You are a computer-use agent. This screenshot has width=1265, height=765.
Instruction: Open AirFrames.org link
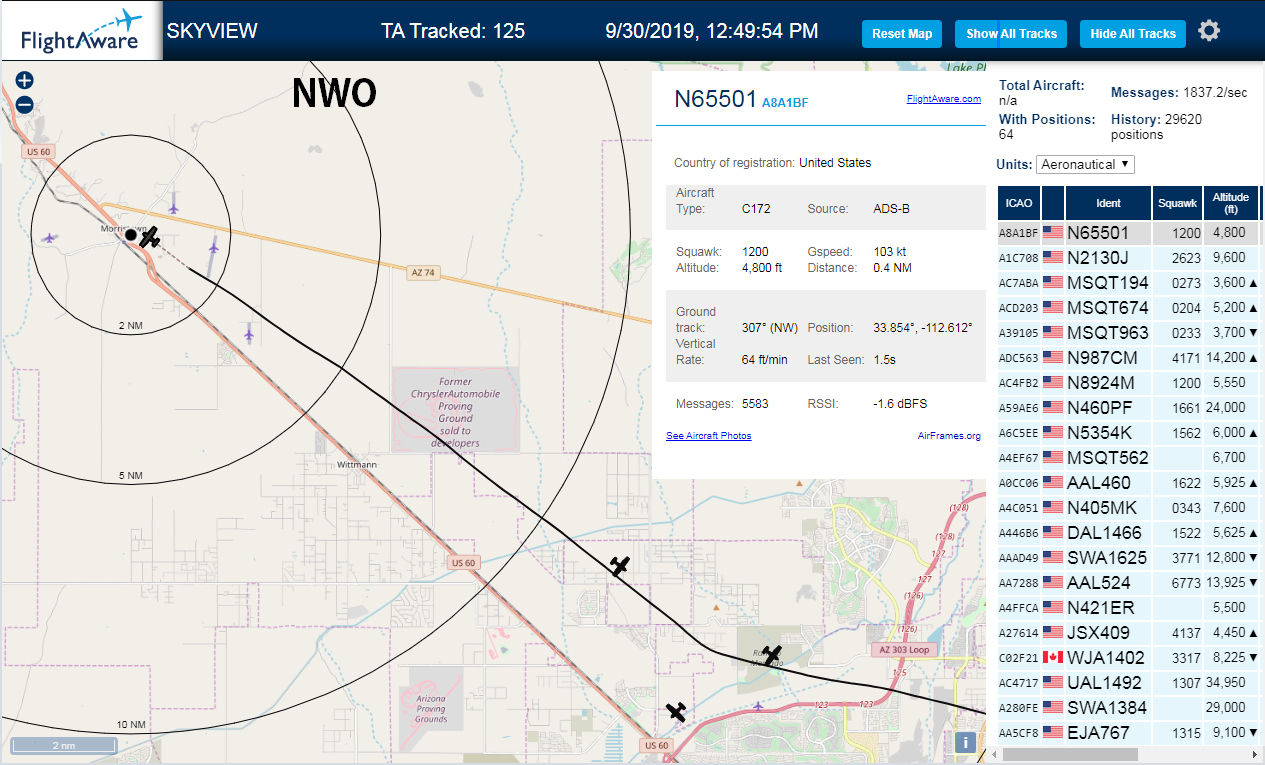point(949,436)
